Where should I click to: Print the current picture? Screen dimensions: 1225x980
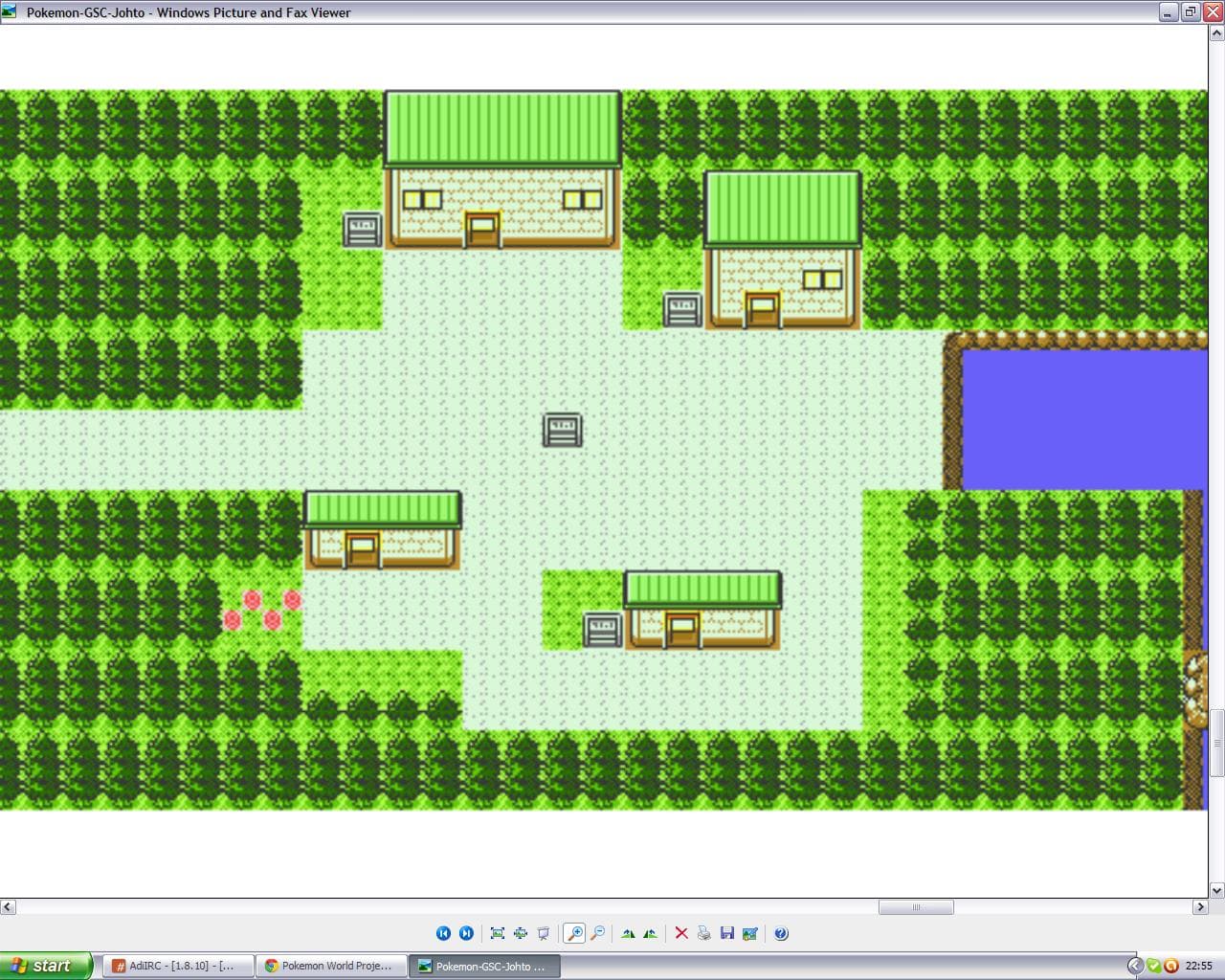704,933
